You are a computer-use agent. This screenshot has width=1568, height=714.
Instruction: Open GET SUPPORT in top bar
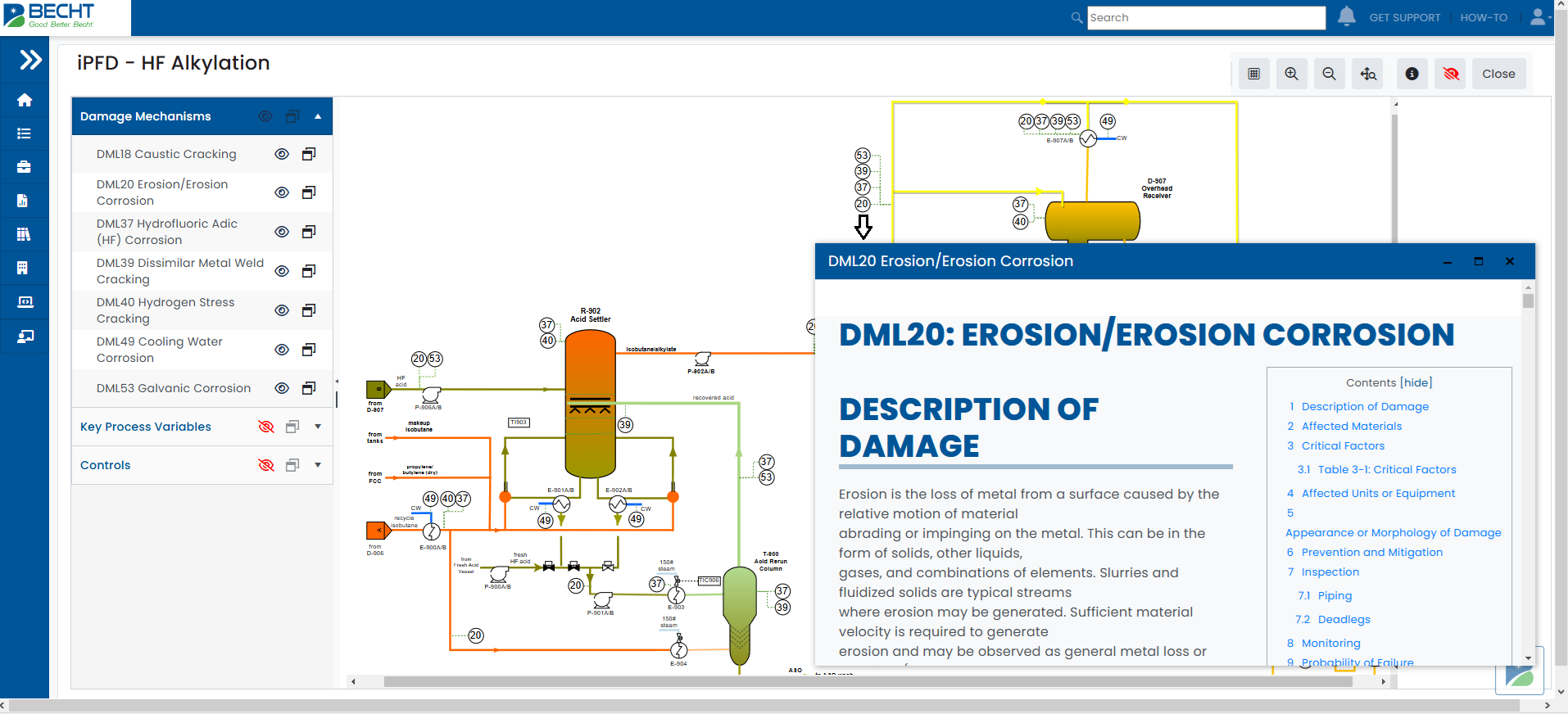pos(1404,17)
